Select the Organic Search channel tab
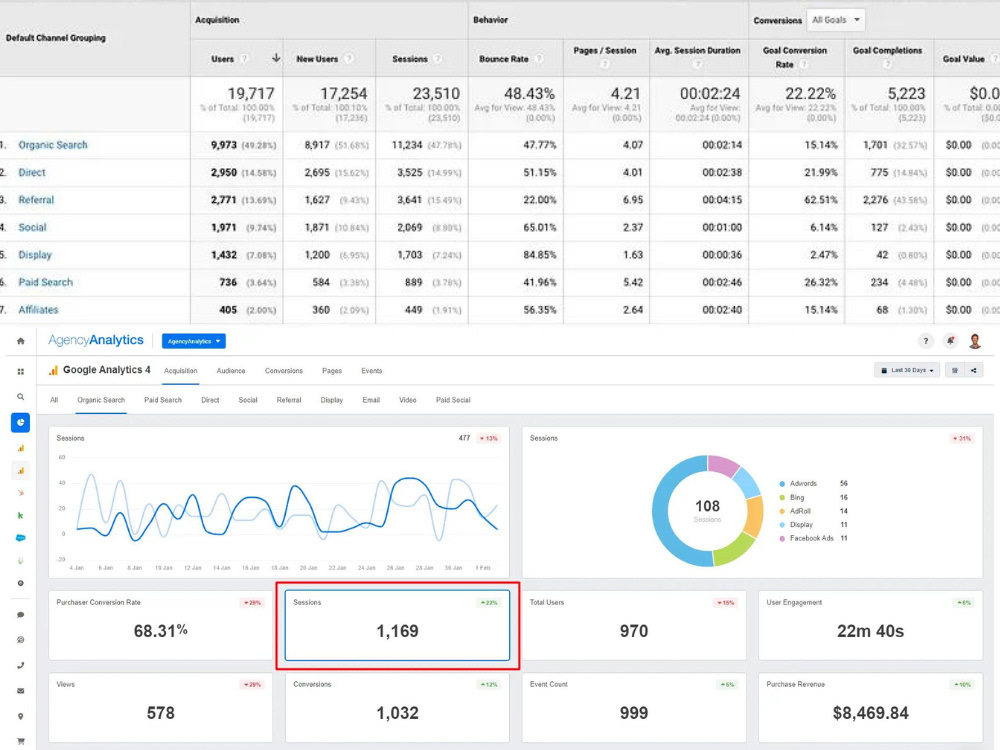The image size is (1000, 750). 101,400
